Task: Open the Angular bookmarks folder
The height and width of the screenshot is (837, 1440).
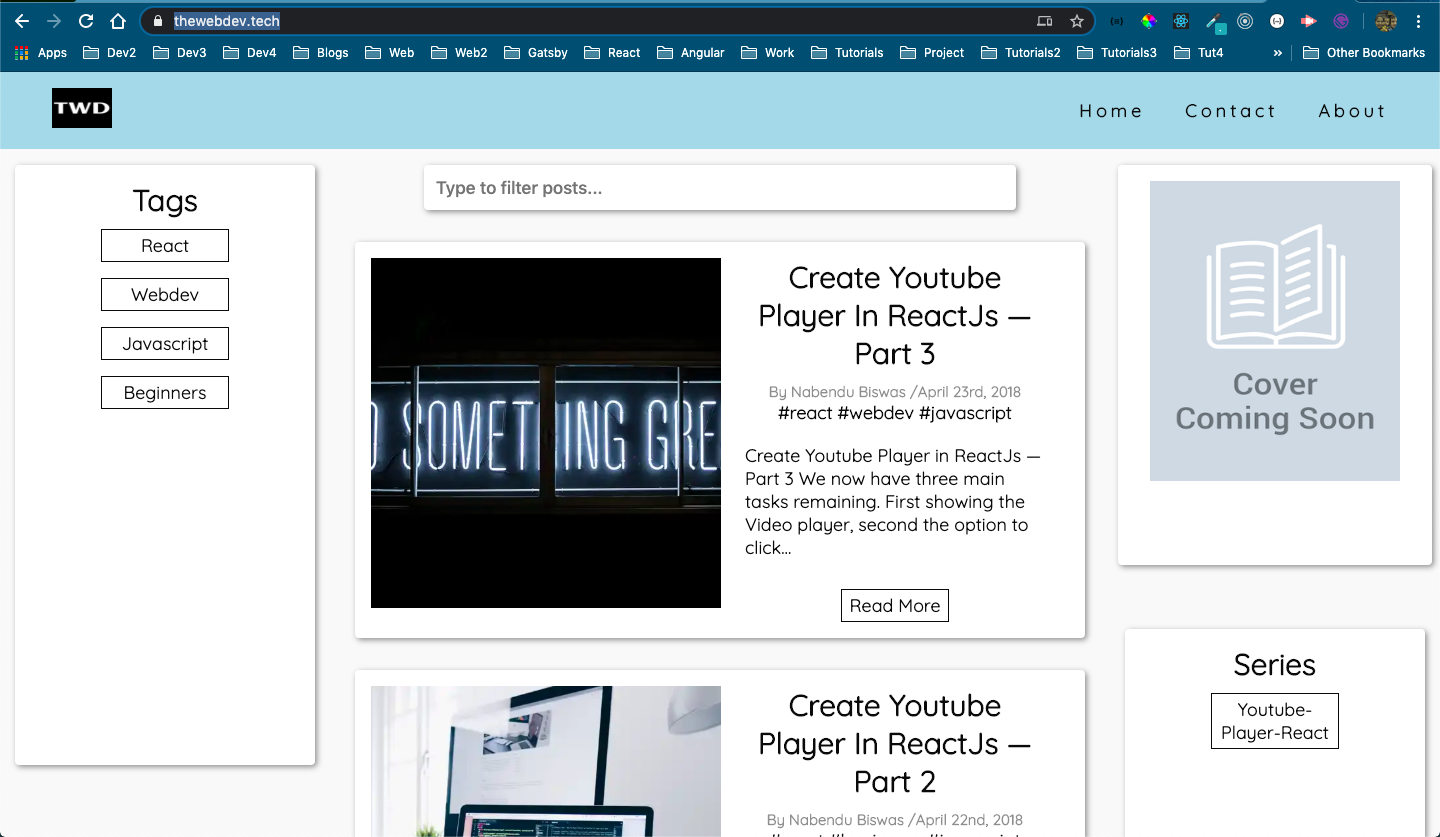Action: (x=690, y=53)
